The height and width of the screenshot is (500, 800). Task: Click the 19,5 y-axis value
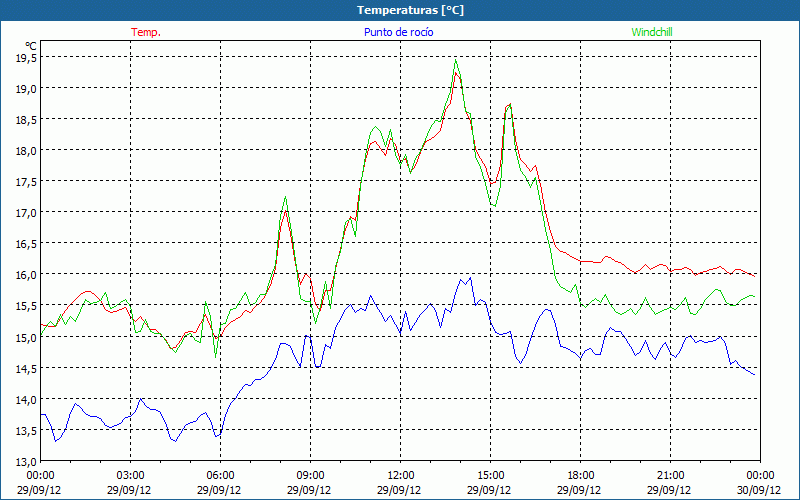[26, 58]
